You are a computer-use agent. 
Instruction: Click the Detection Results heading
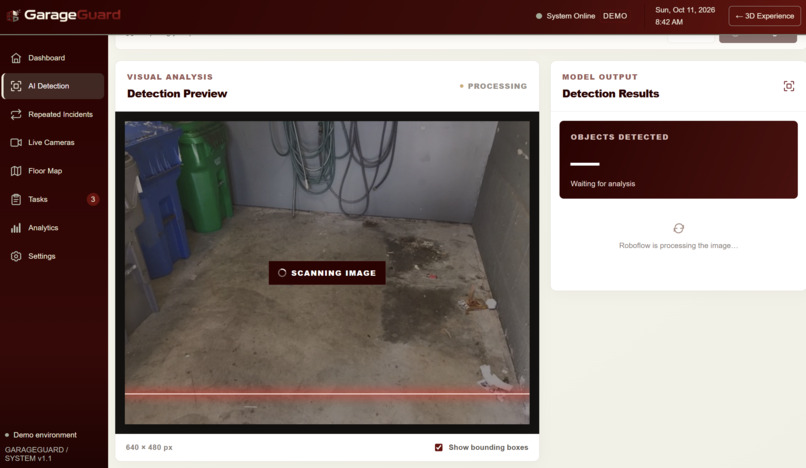(610, 94)
